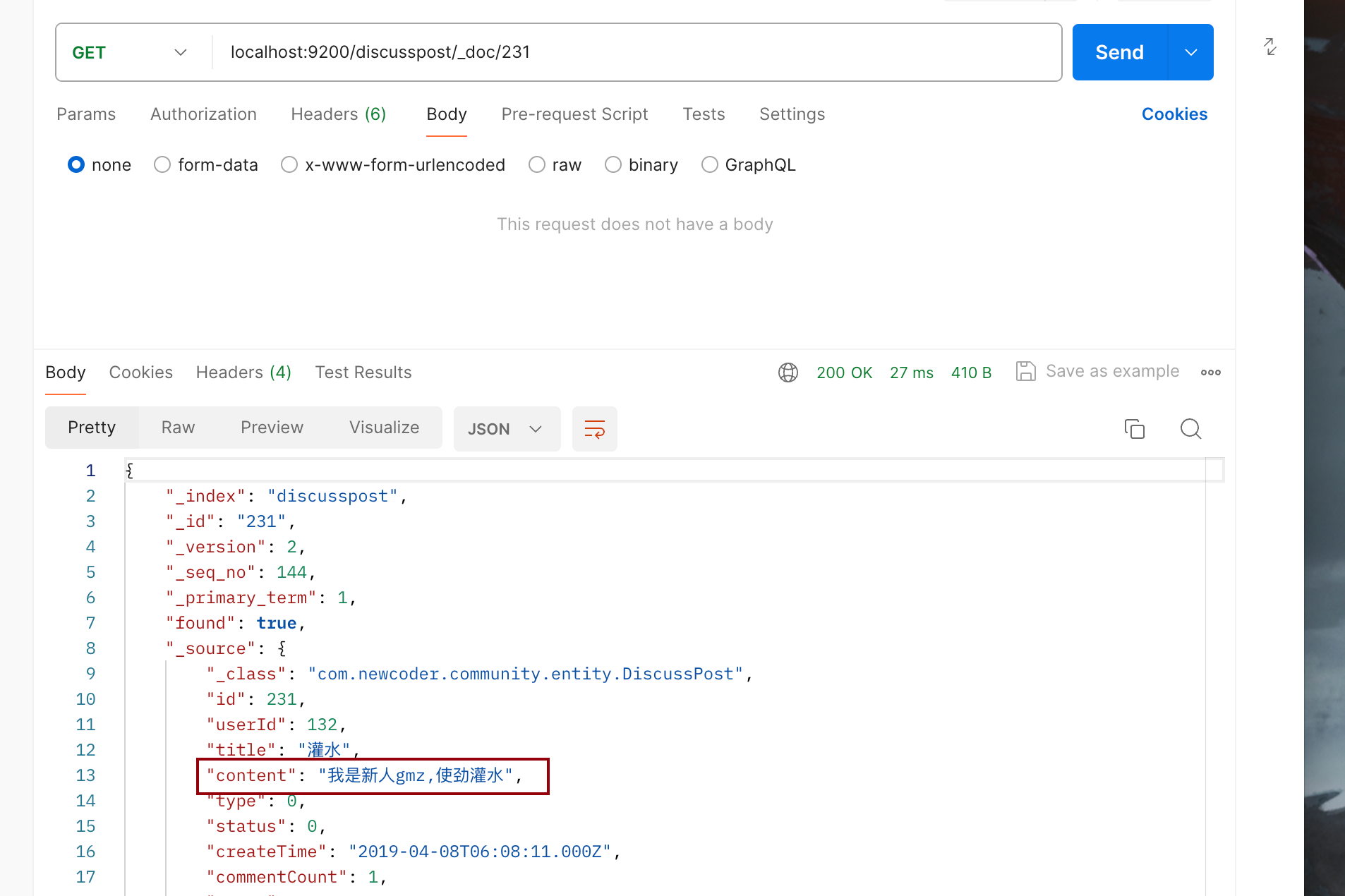Open the response Cookies tab
Viewport: 1345px width, 896px height.
pyautogui.click(x=141, y=373)
